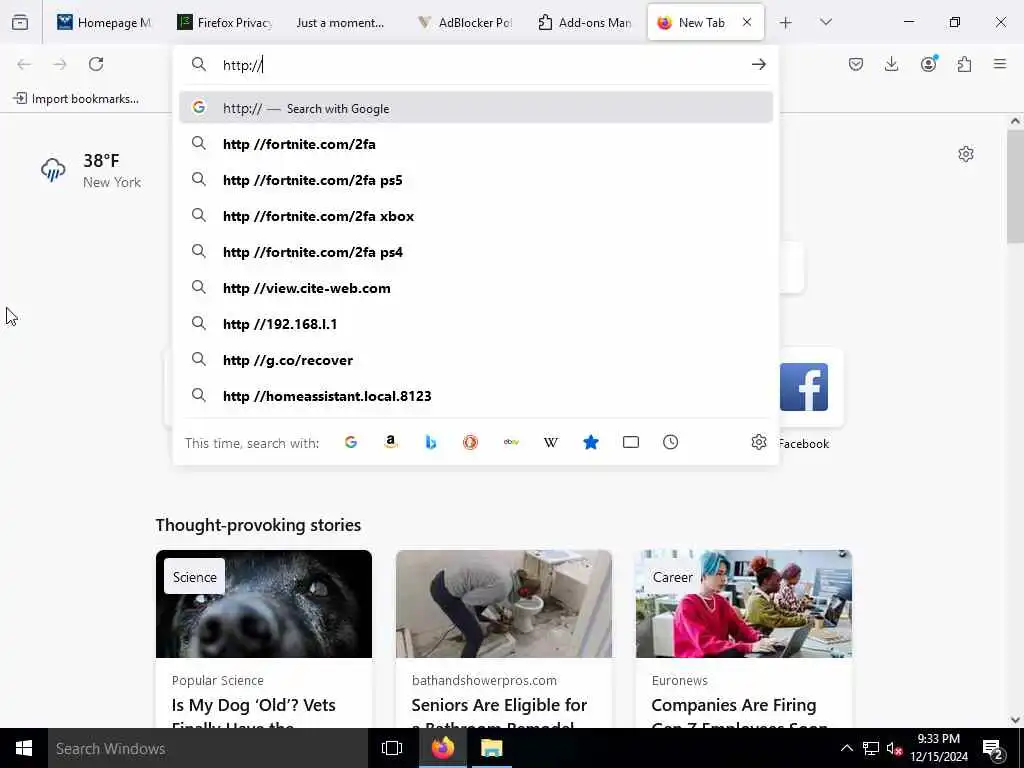The image size is (1024, 768).
Task: Open the Downloads panel
Action: click(891, 64)
